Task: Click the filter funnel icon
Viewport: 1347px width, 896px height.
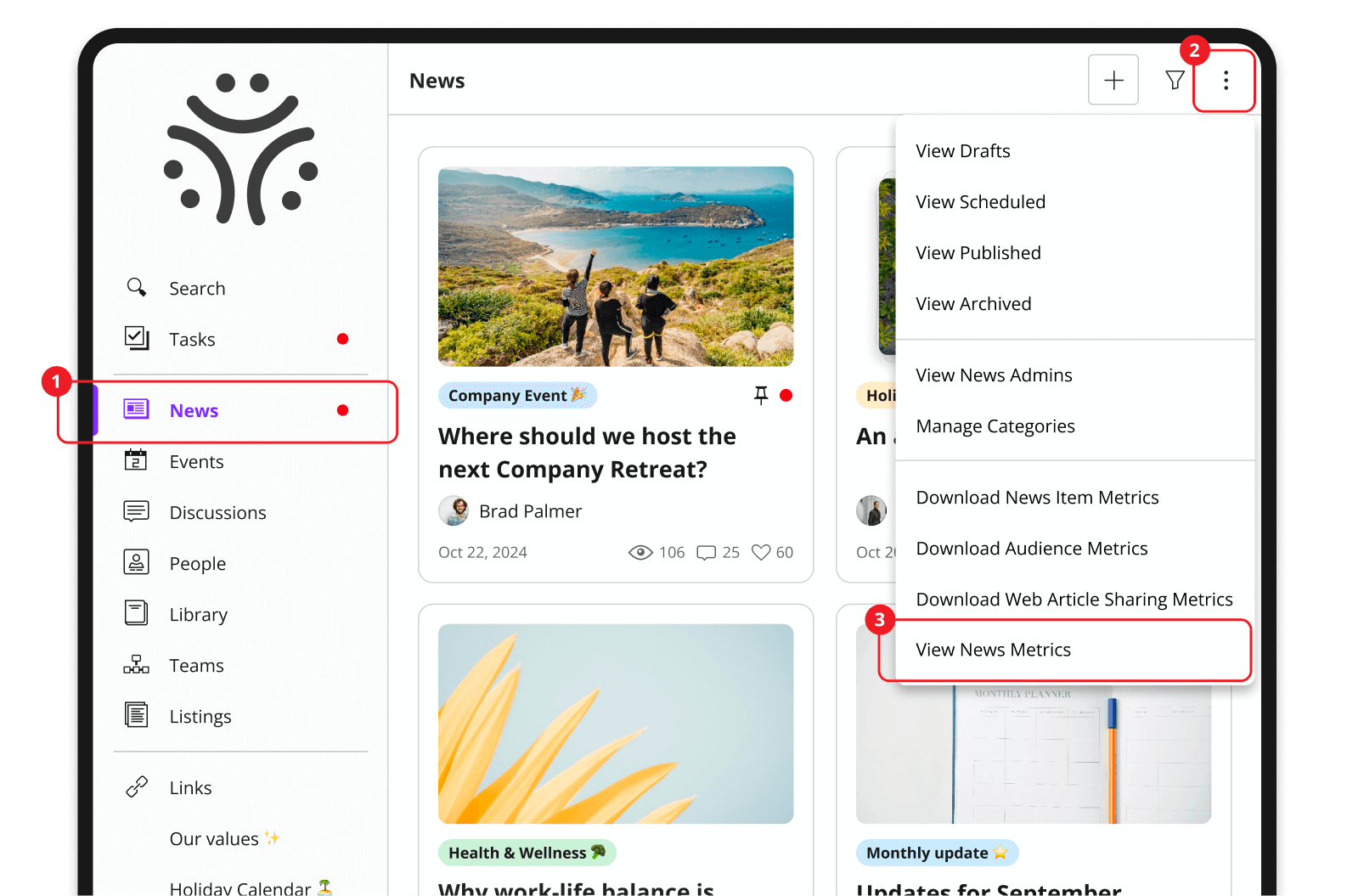Action: (1175, 80)
